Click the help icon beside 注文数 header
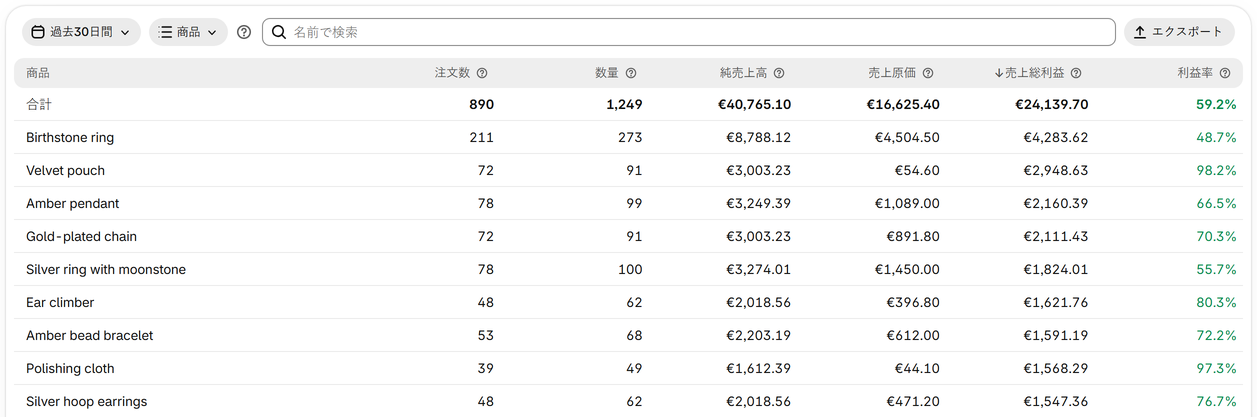Screen dimensions: 1257x417 pos(482,73)
